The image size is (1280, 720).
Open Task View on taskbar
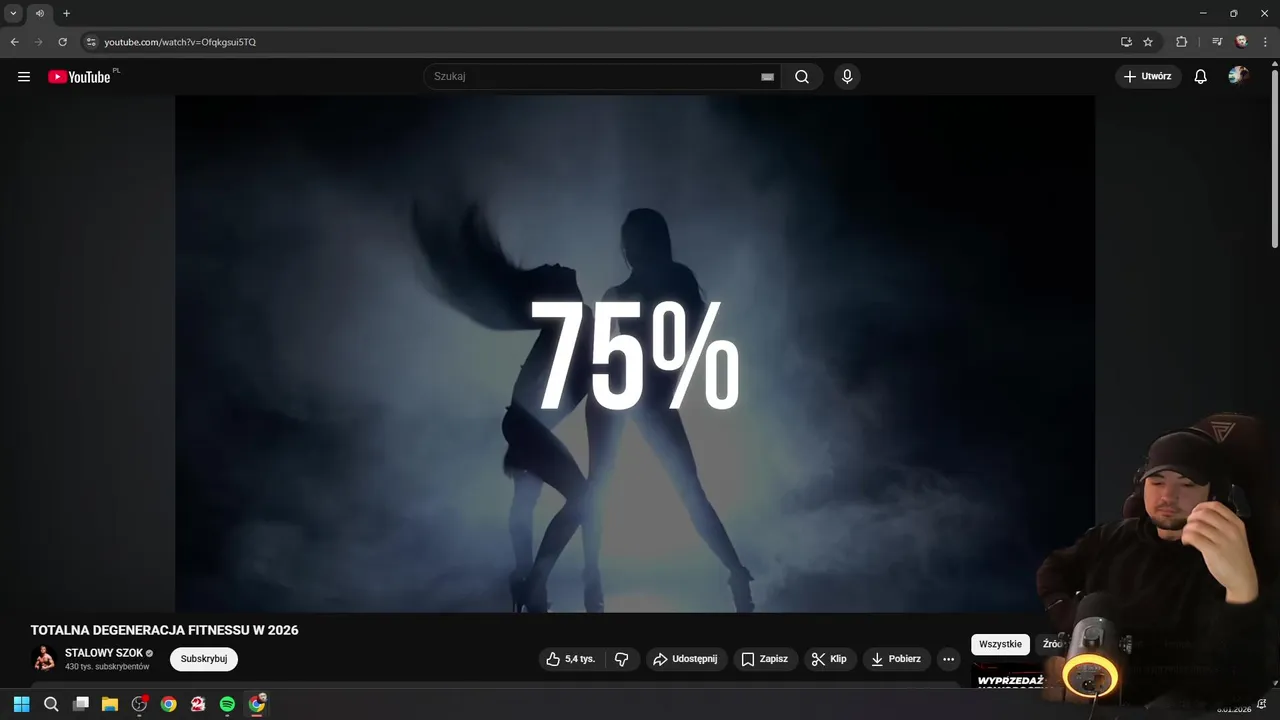[81, 704]
